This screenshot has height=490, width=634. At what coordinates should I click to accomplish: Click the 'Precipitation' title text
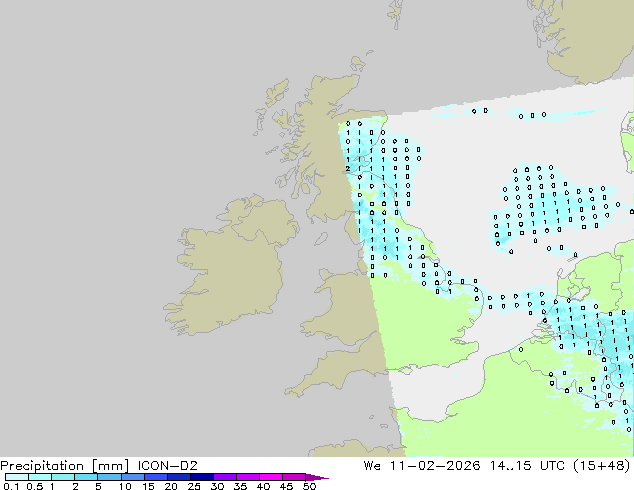42,466
